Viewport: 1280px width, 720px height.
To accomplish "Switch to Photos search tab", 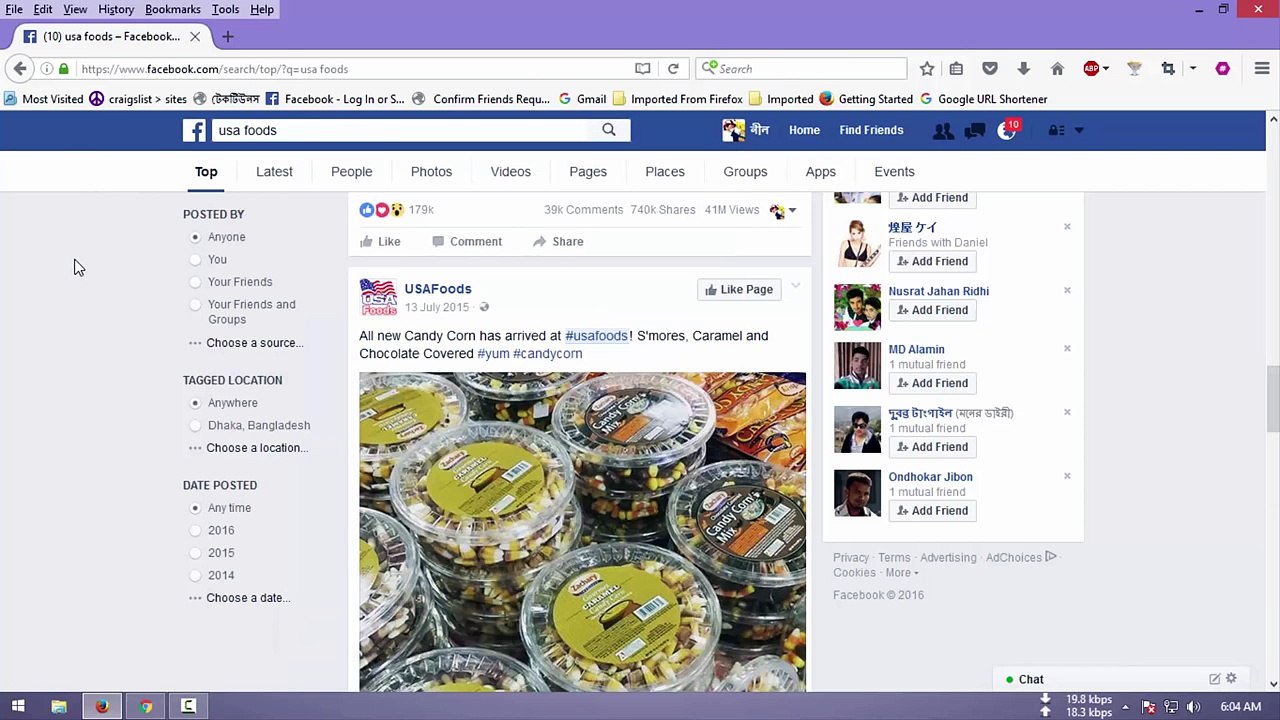I will point(431,172).
